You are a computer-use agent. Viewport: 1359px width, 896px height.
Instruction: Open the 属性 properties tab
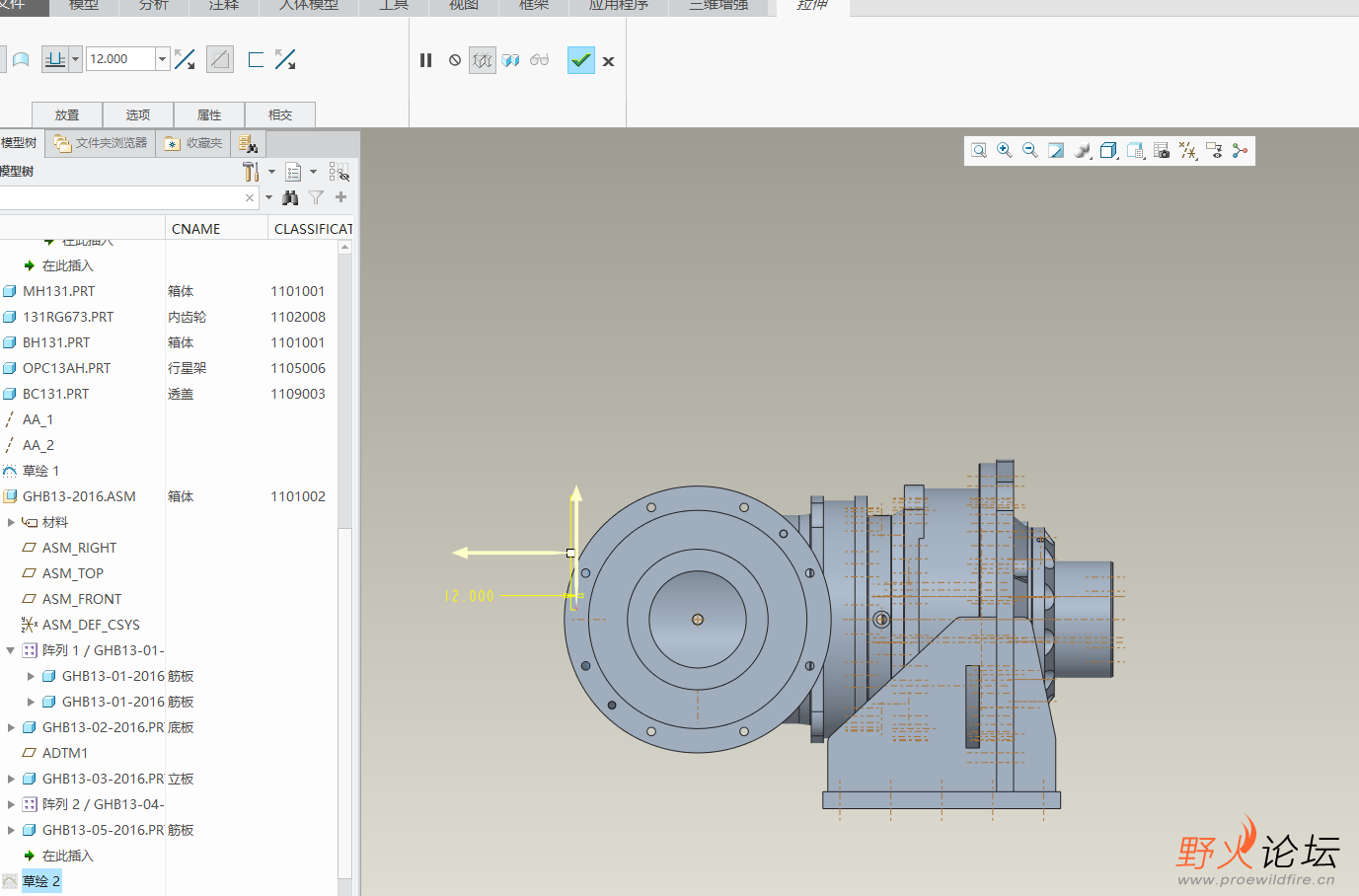tap(209, 114)
